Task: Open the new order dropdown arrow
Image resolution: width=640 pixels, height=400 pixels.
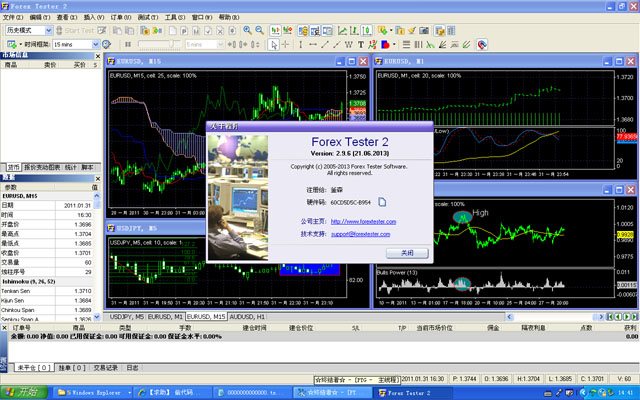Action: pos(391,30)
